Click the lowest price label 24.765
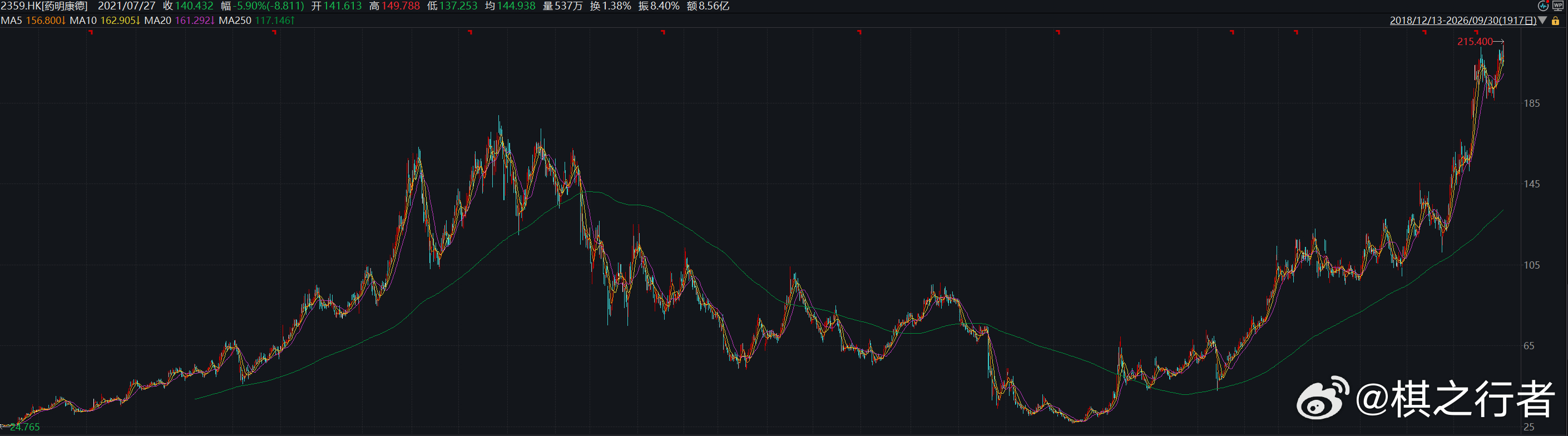This screenshot has height=436, width=1568. point(25,427)
